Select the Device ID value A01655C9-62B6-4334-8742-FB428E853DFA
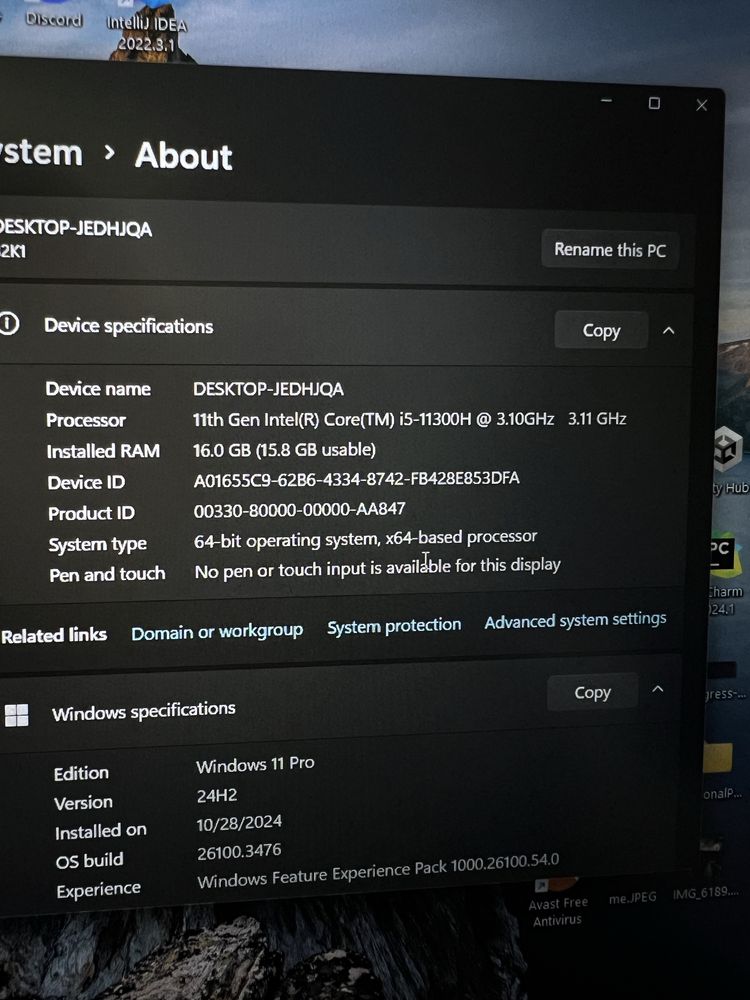 (x=357, y=480)
